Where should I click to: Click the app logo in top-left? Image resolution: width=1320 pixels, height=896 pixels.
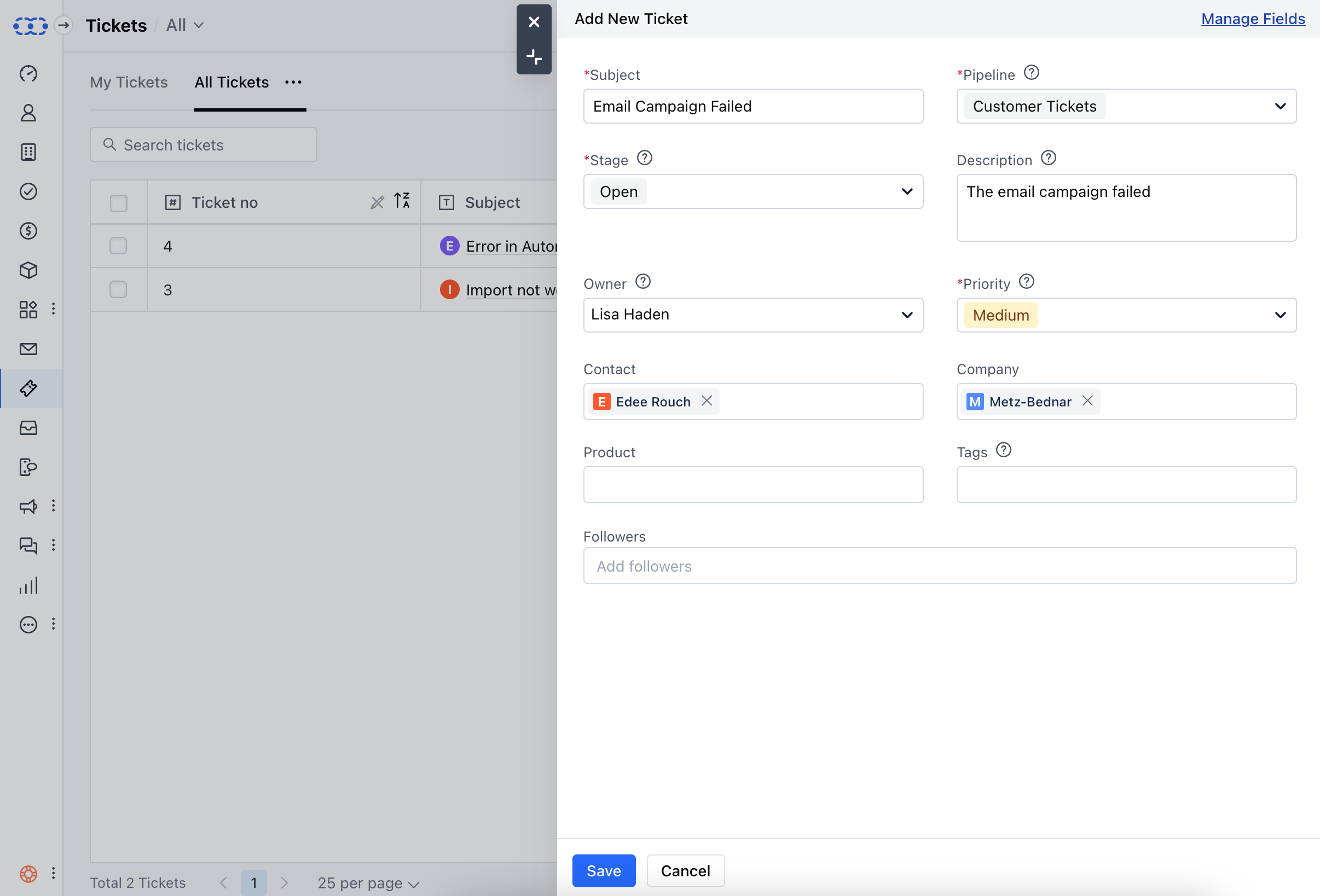[x=30, y=26]
